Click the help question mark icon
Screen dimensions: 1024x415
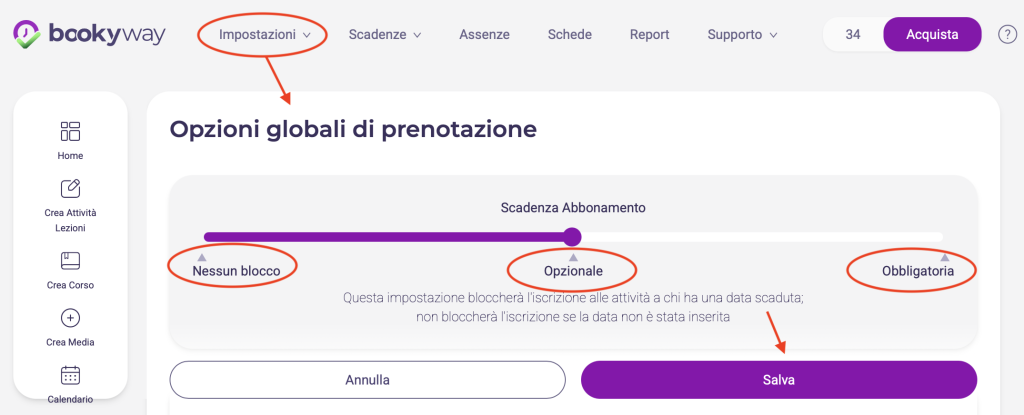click(1007, 35)
